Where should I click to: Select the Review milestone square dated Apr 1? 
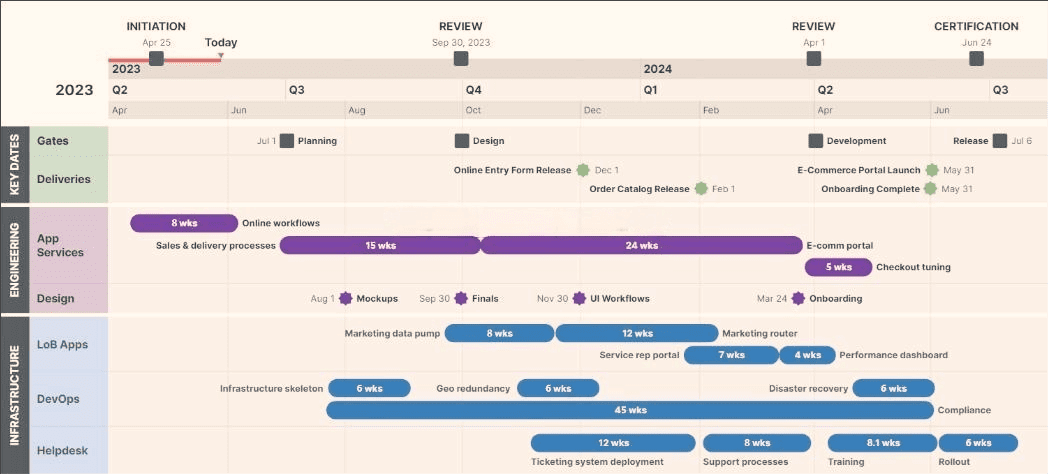[813, 59]
